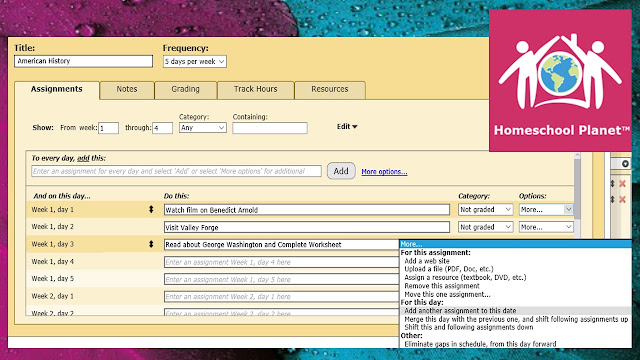The image size is (640, 360).
Task: Click the round dark icon above the red X icons
Action: 625,164
